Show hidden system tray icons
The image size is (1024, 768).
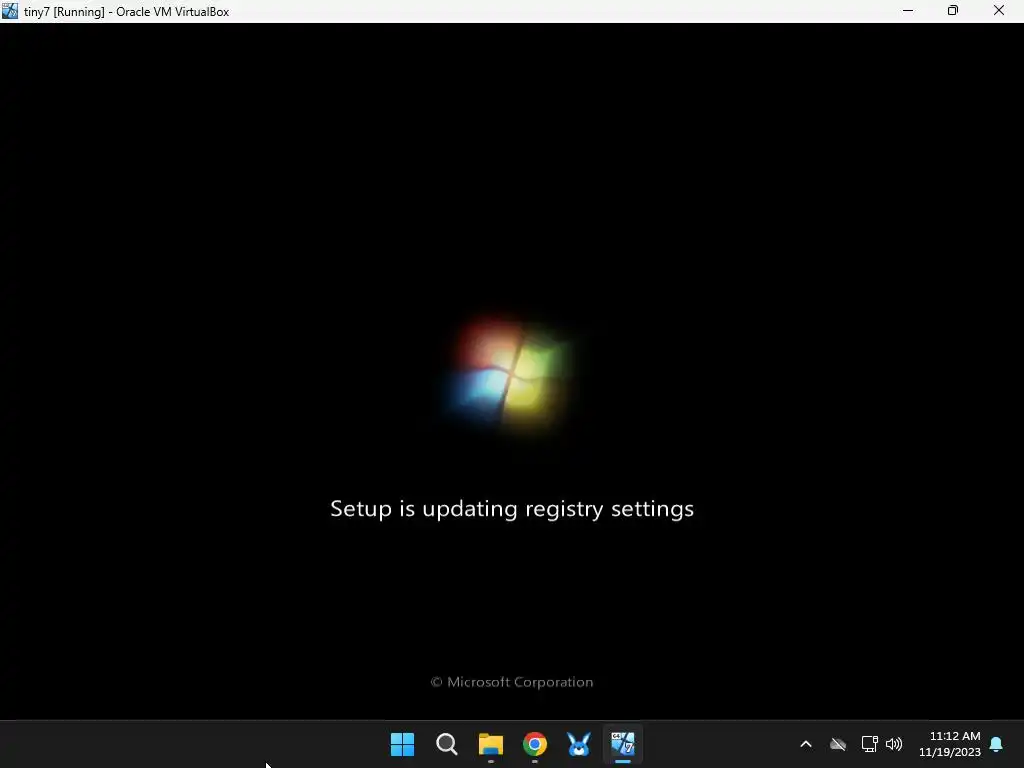pos(806,744)
